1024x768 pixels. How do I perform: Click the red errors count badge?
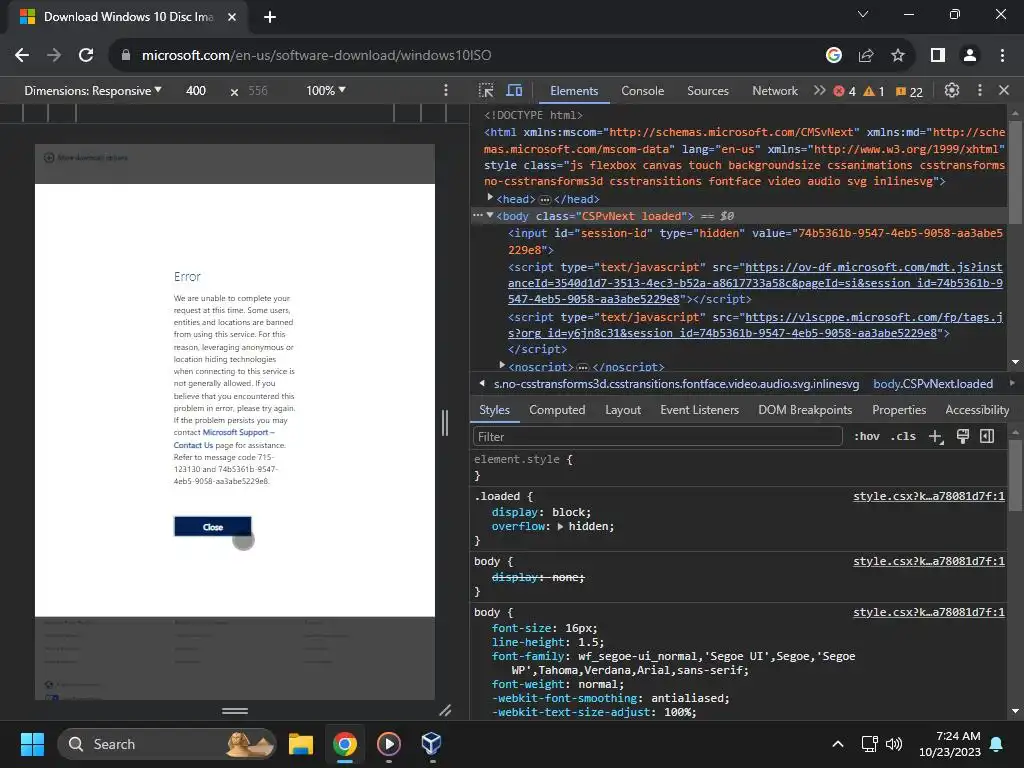click(x=844, y=91)
